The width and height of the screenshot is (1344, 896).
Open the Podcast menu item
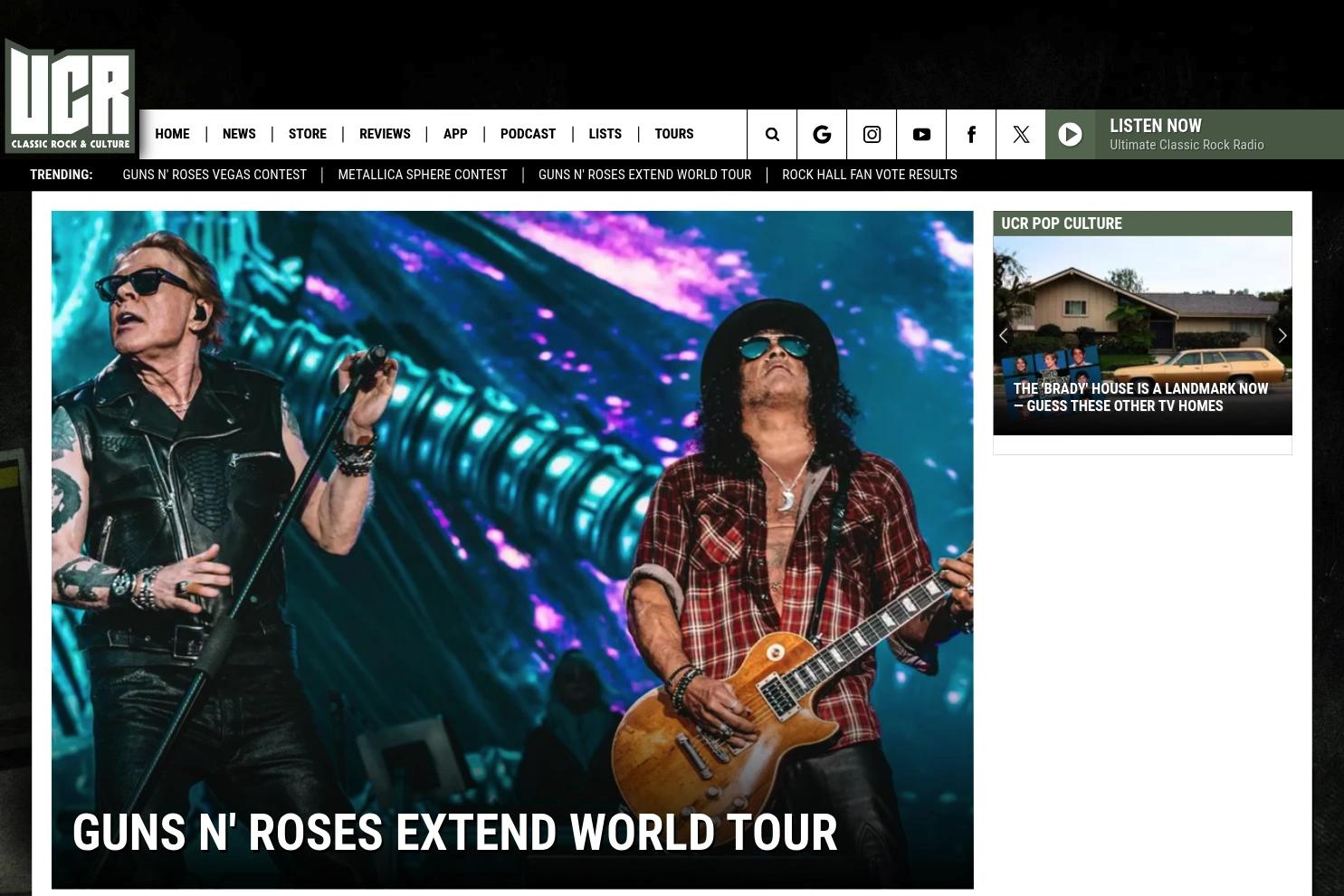[528, 134]
